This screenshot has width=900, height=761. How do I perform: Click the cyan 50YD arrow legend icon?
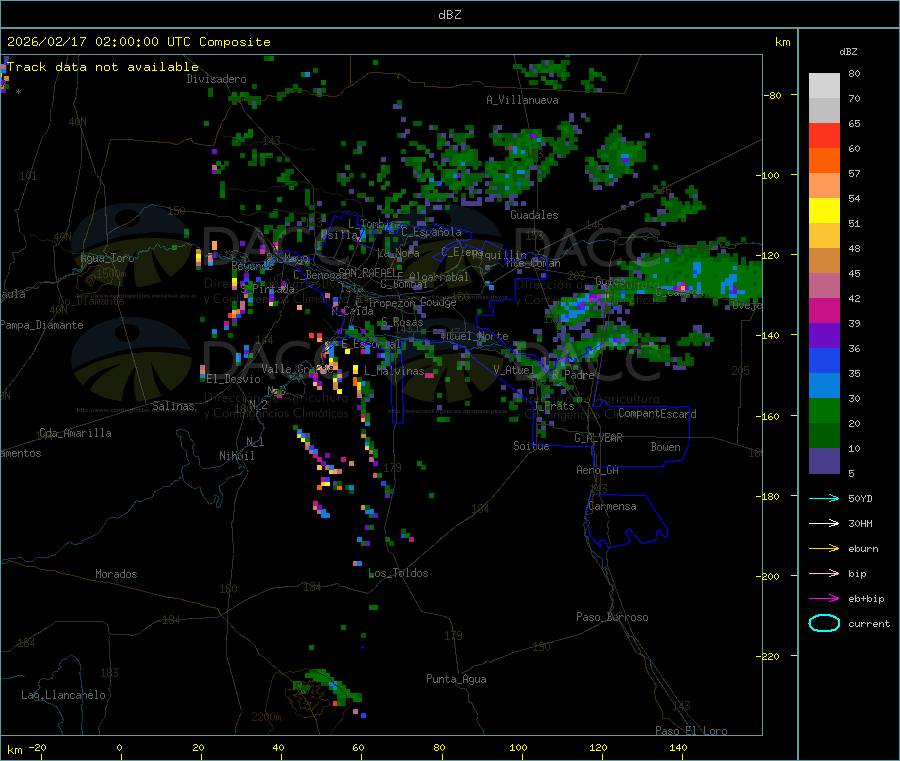click(x=824, y=498)
